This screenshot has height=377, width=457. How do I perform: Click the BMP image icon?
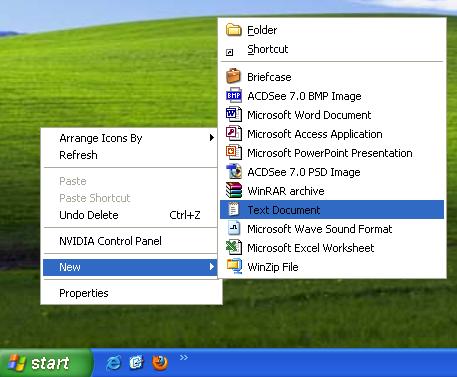234,96
